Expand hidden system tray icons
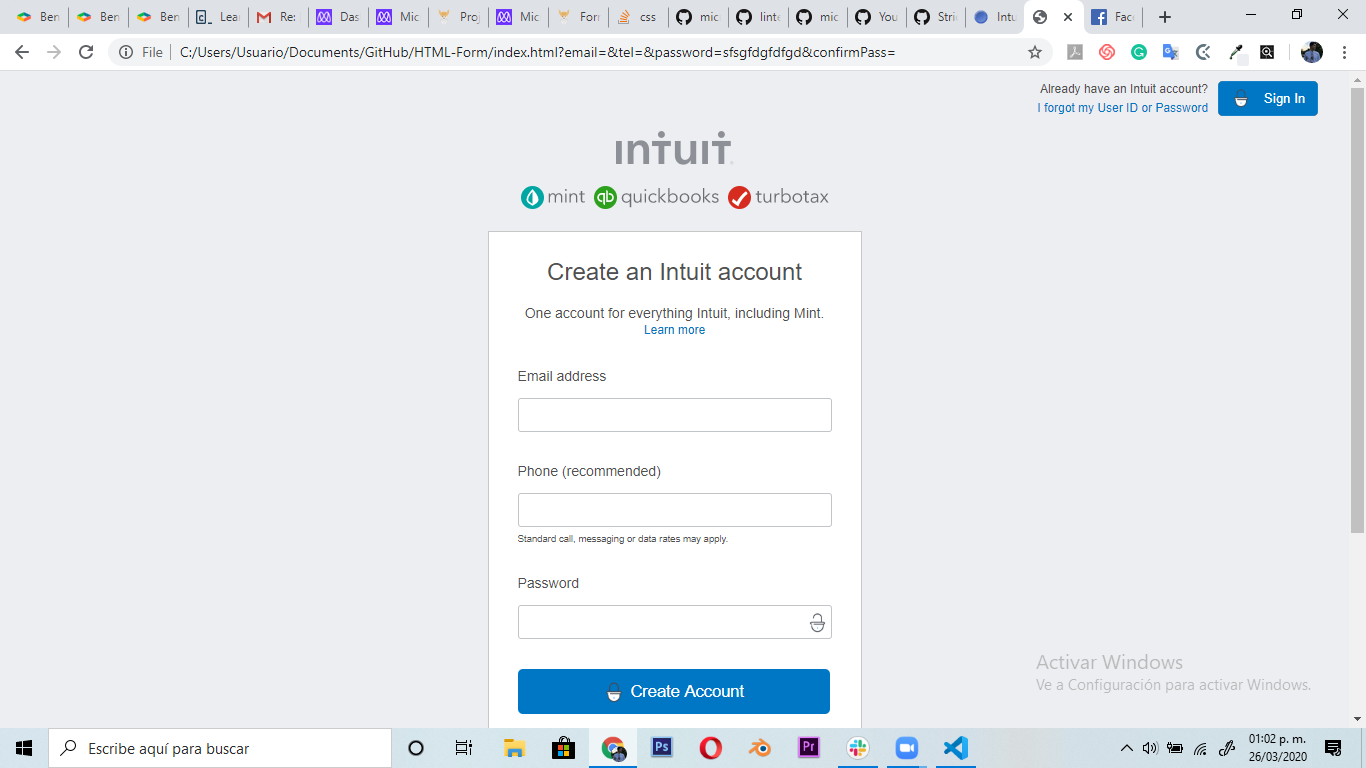 point(1127,748)
